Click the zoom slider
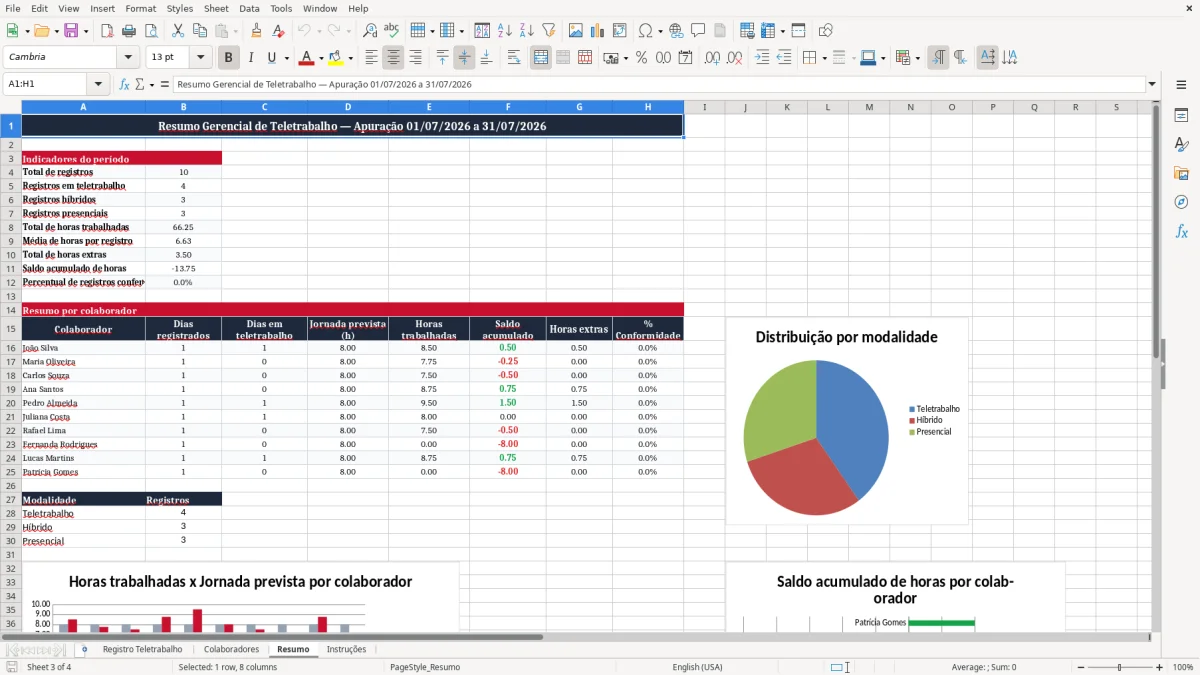 pos(1120,667)
